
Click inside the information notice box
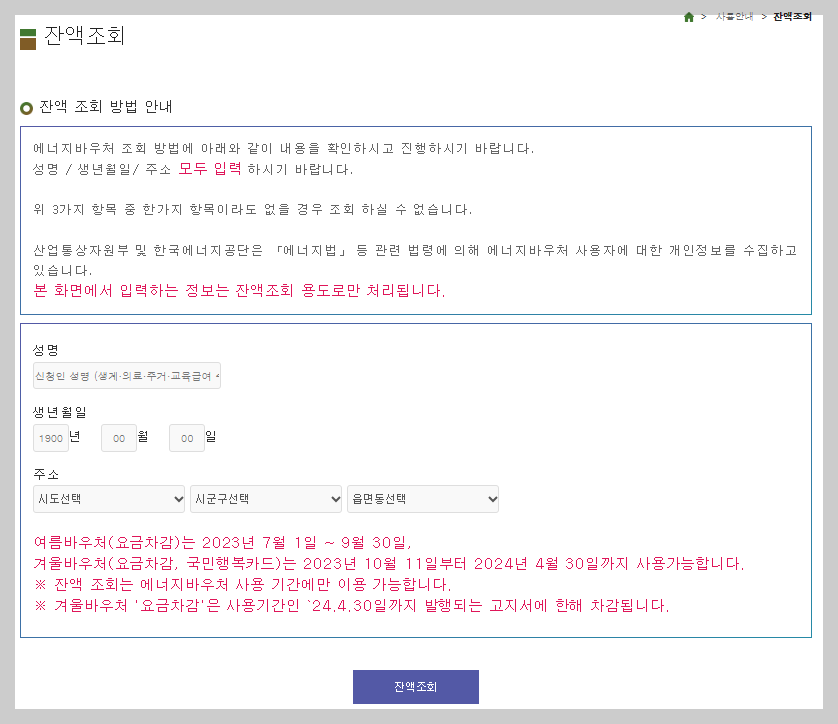[415, 220]
